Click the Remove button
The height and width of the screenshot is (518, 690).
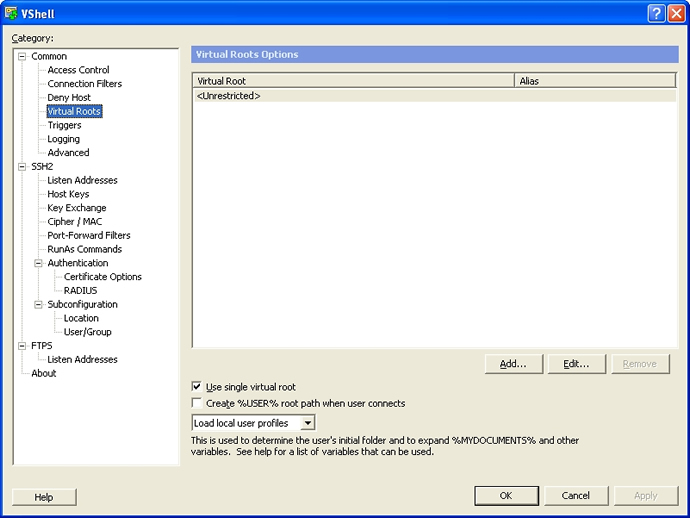click(640, 364)
